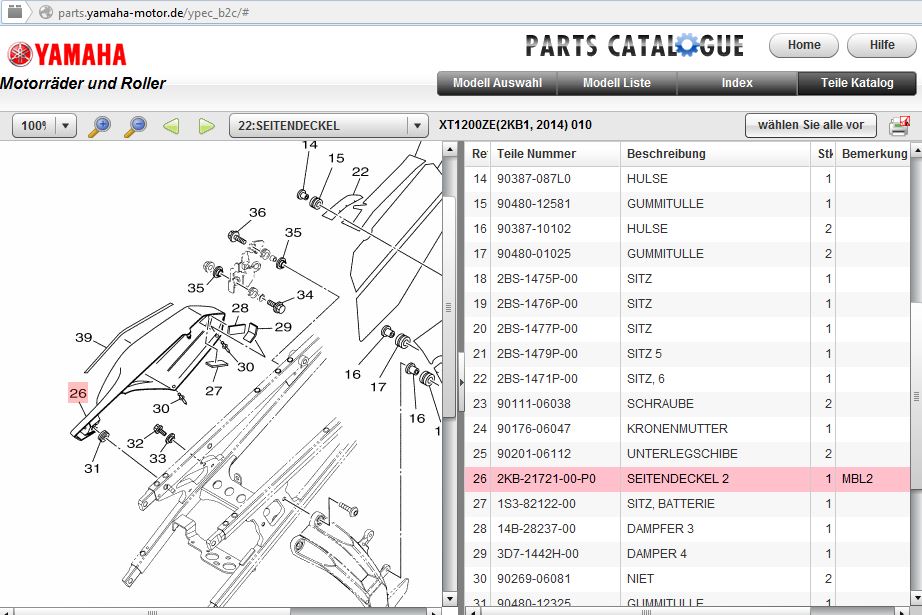Switch to the Modell Auswahl tab
Image resolution: width=922 pixels, height=615 pixels.
(x=497, y=83)
